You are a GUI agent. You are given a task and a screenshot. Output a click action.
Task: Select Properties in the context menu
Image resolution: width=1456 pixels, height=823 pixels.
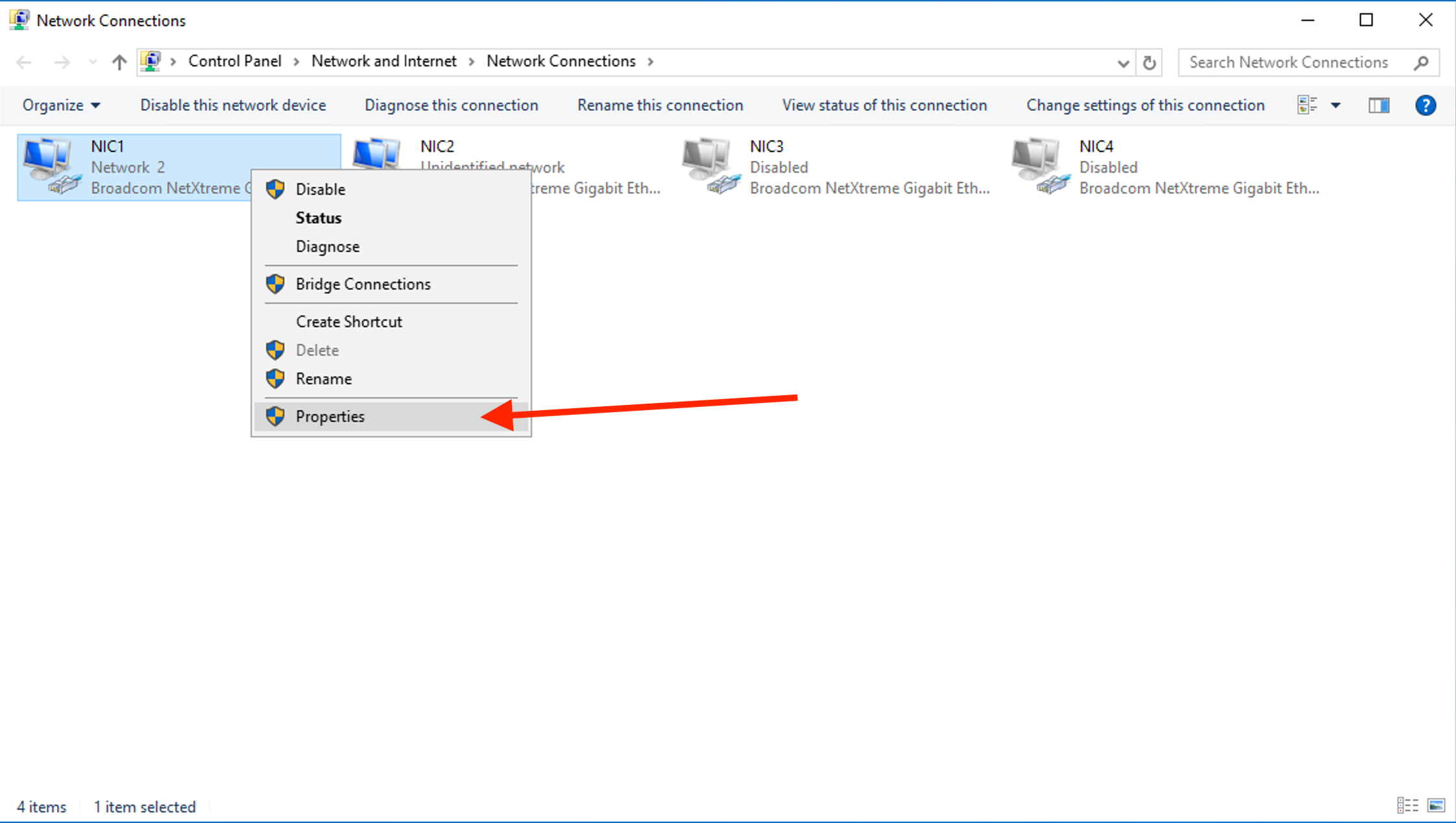pyautogui.click(x=330, y=416)
